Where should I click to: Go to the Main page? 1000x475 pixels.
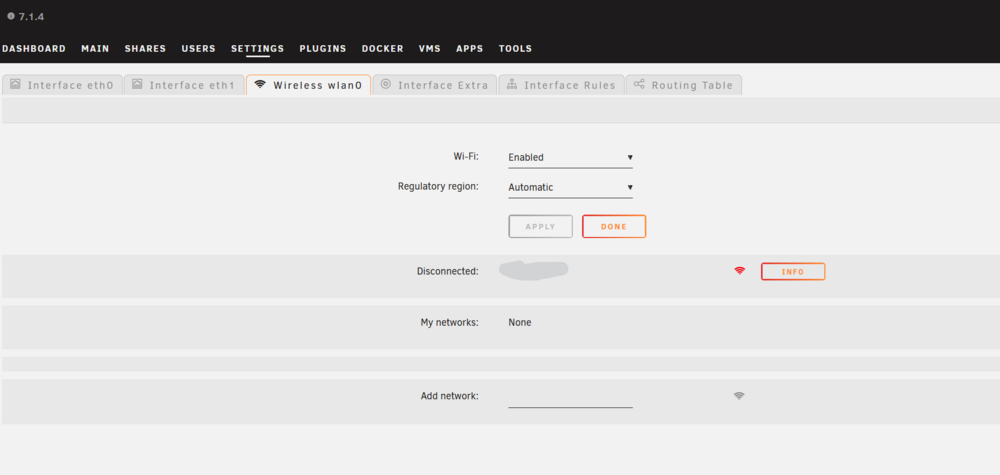[x=95, y=48]
